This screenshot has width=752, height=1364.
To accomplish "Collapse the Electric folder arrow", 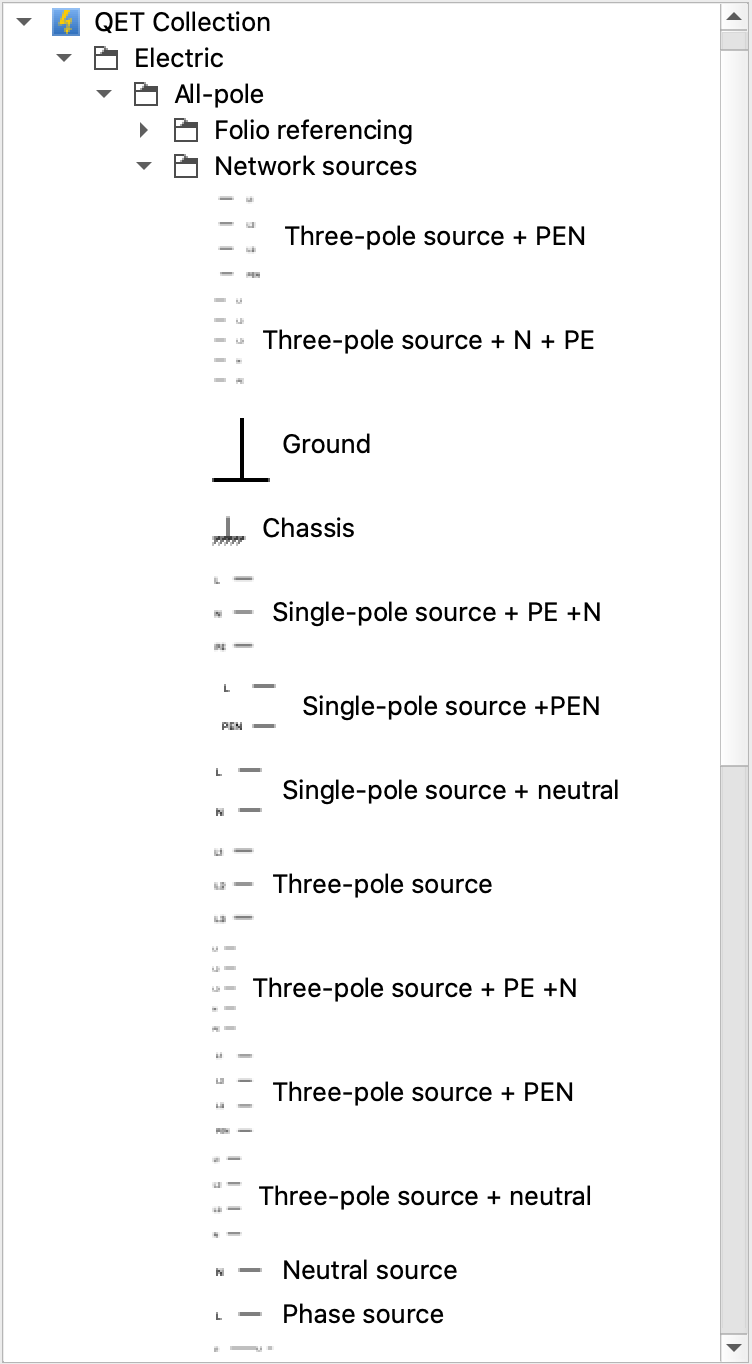I will pos(65,58).
